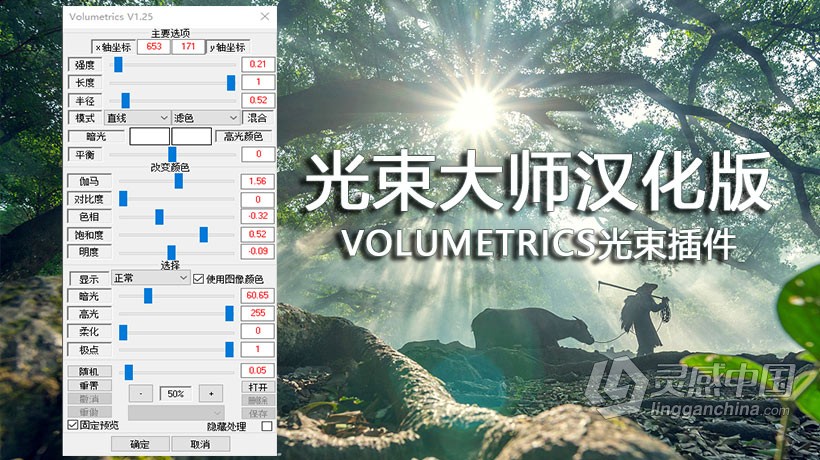Select the 平衡 value field
Screen dimensions: 820x460
click(x=258, y=154)
